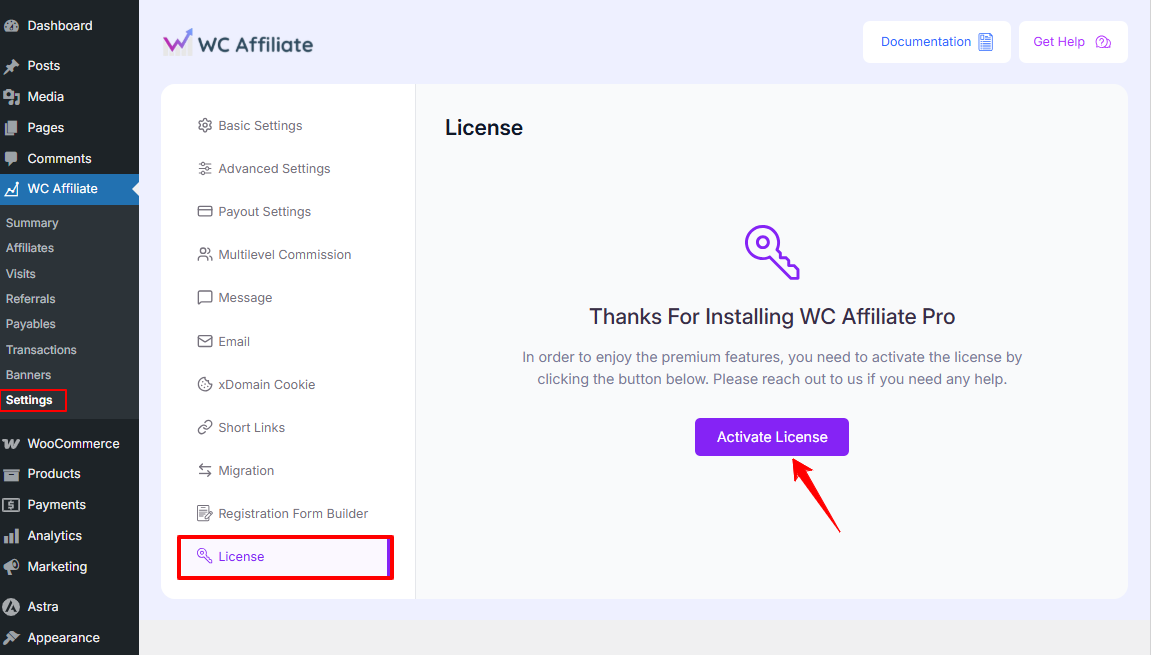
Task: Click the Migration arrows icon
Action: (x=205, y=471)
